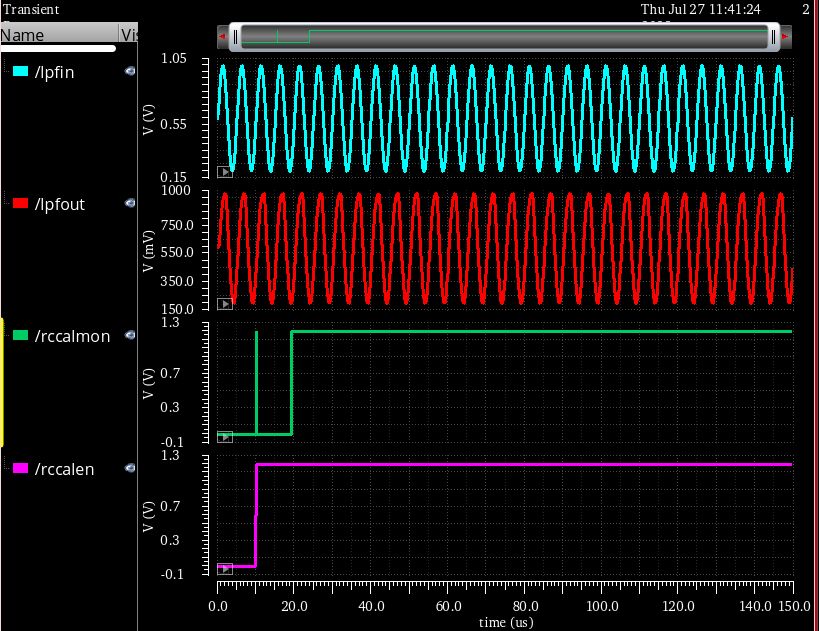
Task: Click the left red arrow of zoom scrollbar
Action: [x=223, y=37]
